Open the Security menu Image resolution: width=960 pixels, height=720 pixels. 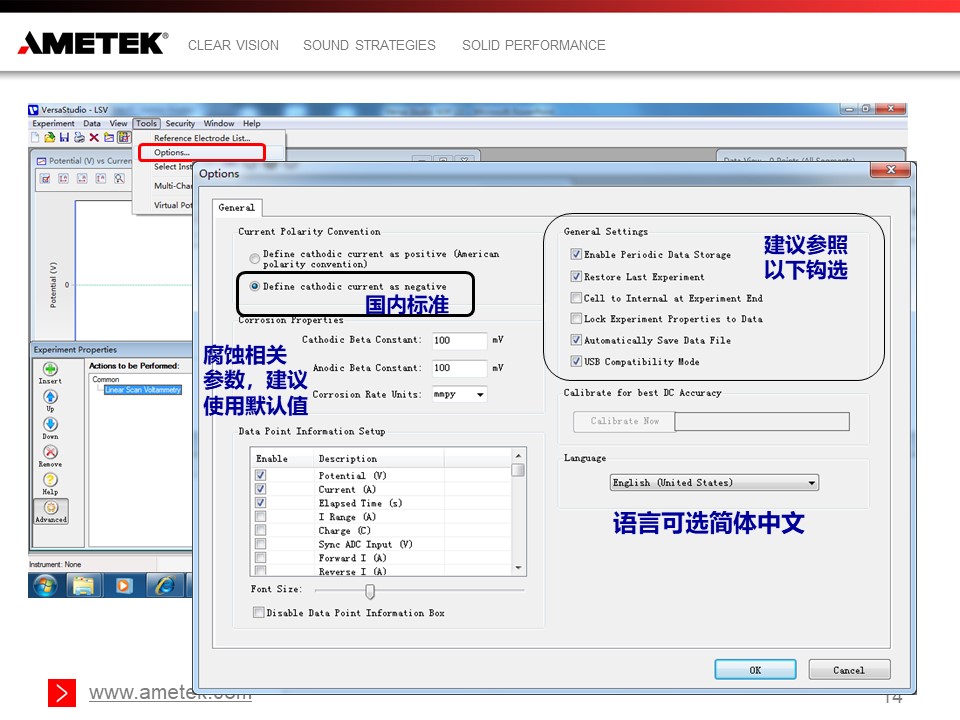coord(180,124)
